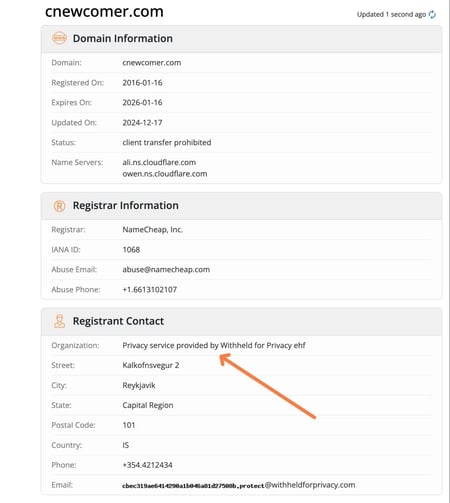Click the Domain Information globe icon
The height and width of the screenshot is (503, 450).
point(59,38)
